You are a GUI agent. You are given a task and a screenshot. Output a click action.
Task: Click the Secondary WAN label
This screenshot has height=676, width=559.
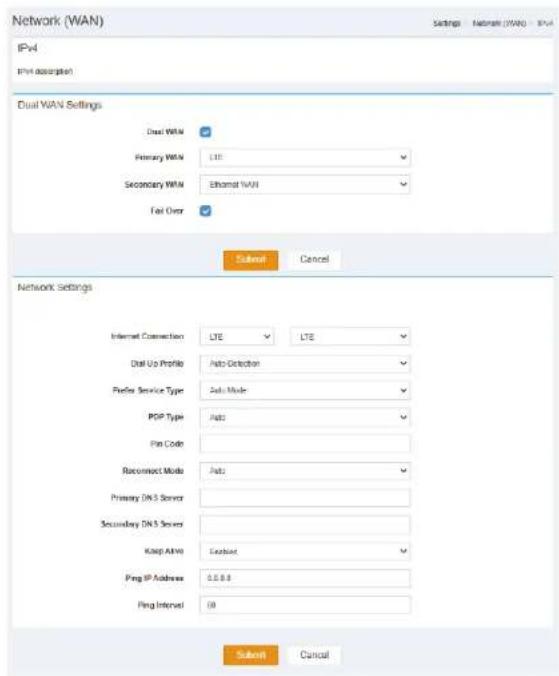point(154,185)
